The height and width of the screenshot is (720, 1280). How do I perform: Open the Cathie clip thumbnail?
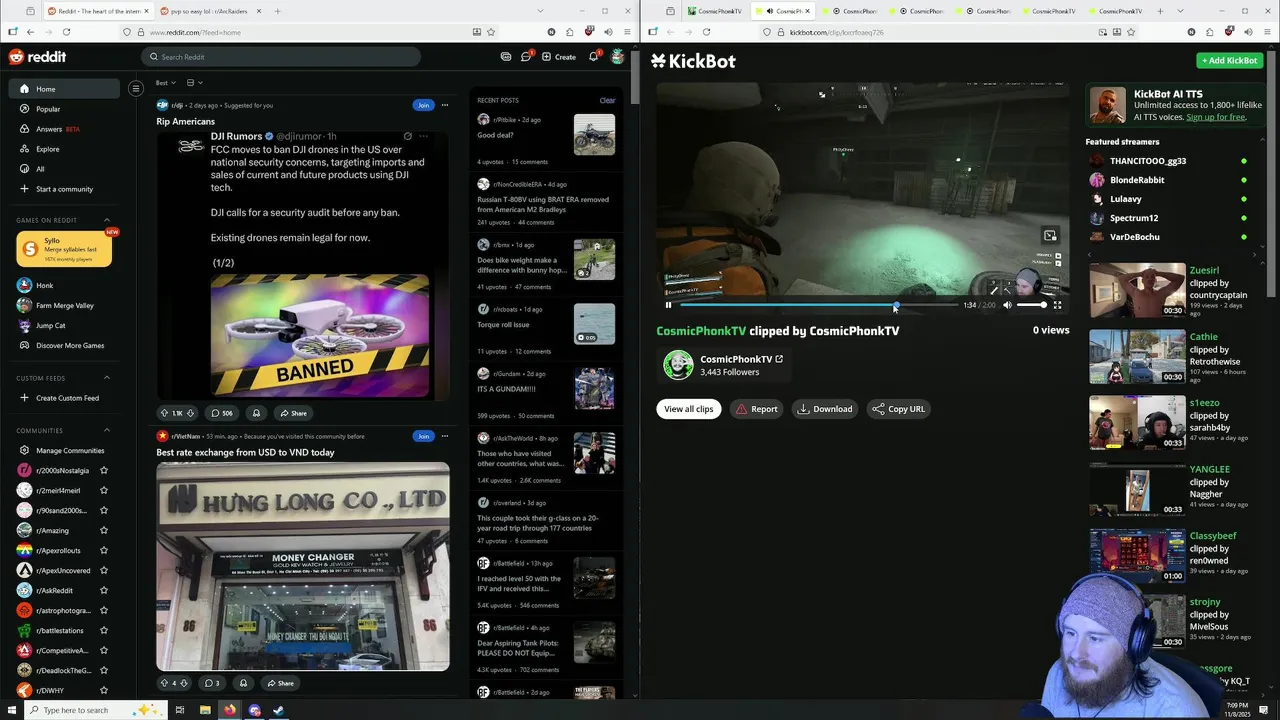[x=1137, y=357]
